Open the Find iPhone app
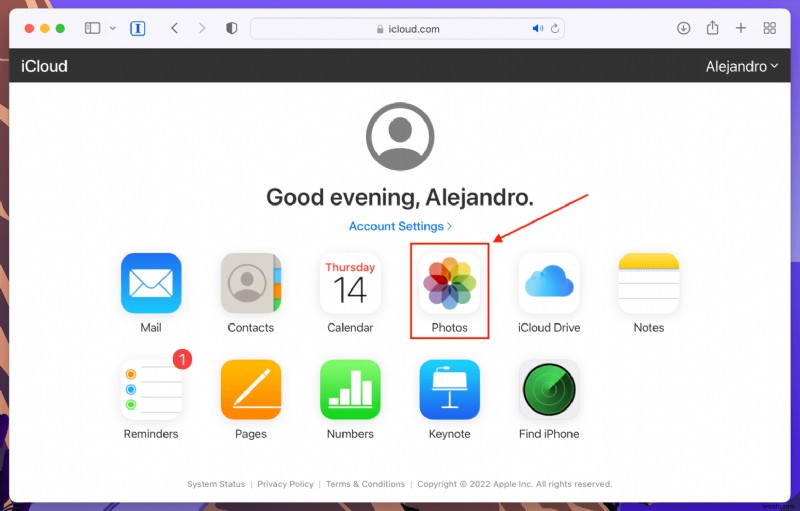This screenshot has height=511, width=800. 549,390
